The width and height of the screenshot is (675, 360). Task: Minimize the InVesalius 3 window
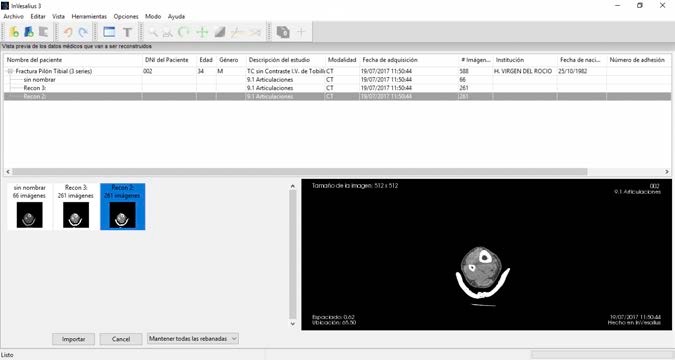coord(618,6)
